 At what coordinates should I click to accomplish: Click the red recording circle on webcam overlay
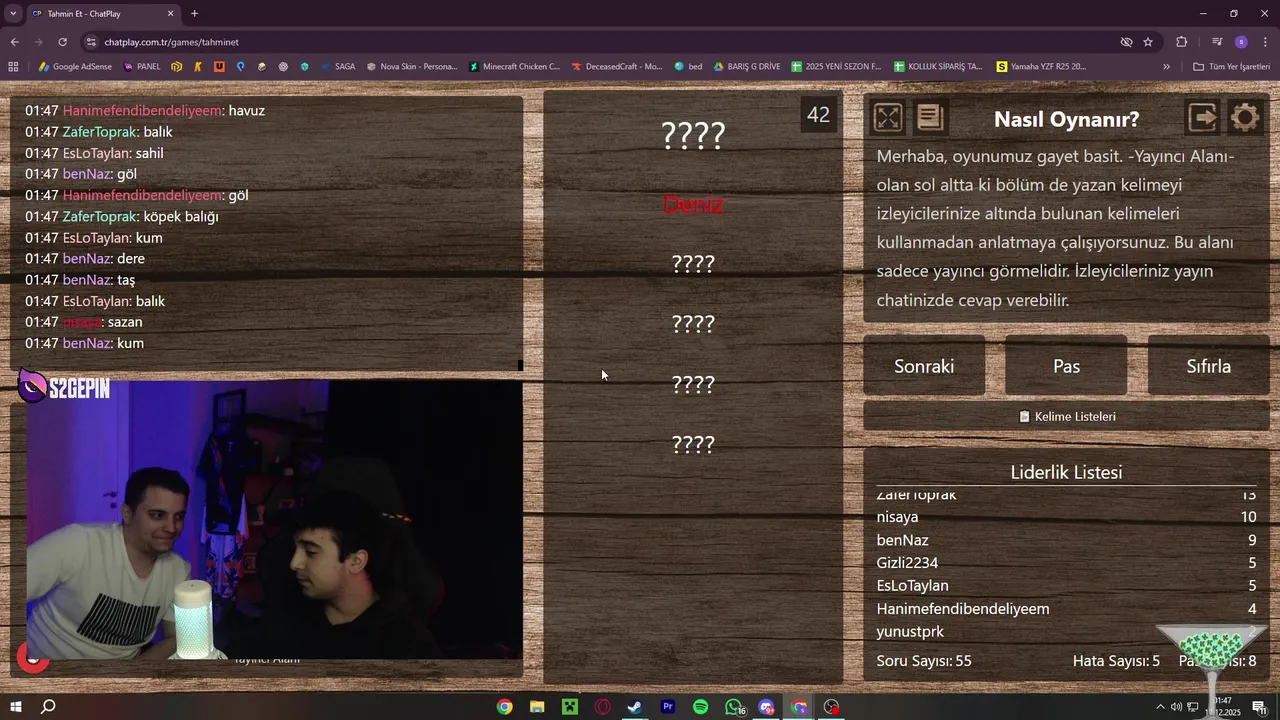(x=33, y=657)
